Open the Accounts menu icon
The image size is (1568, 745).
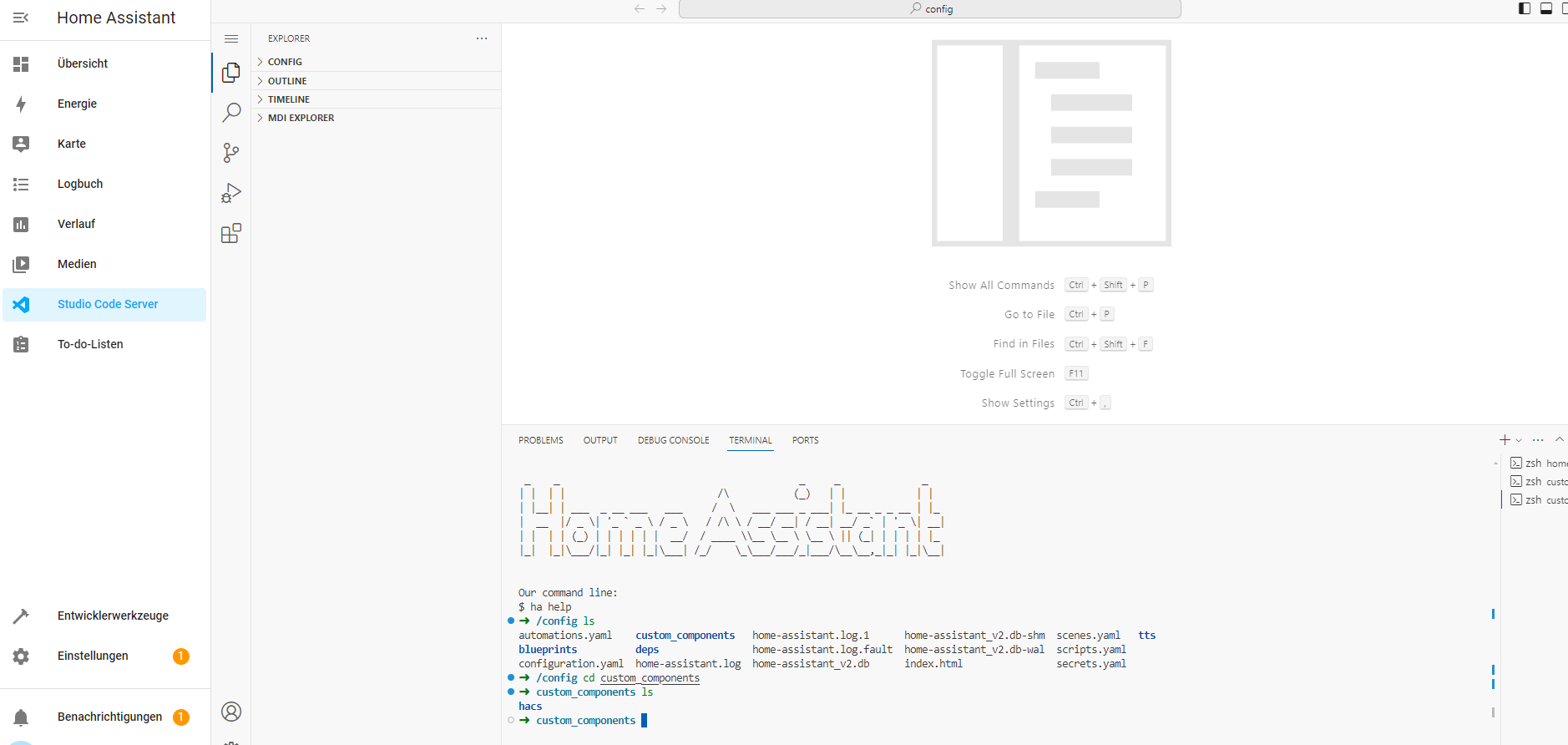(x=231, y=712)
